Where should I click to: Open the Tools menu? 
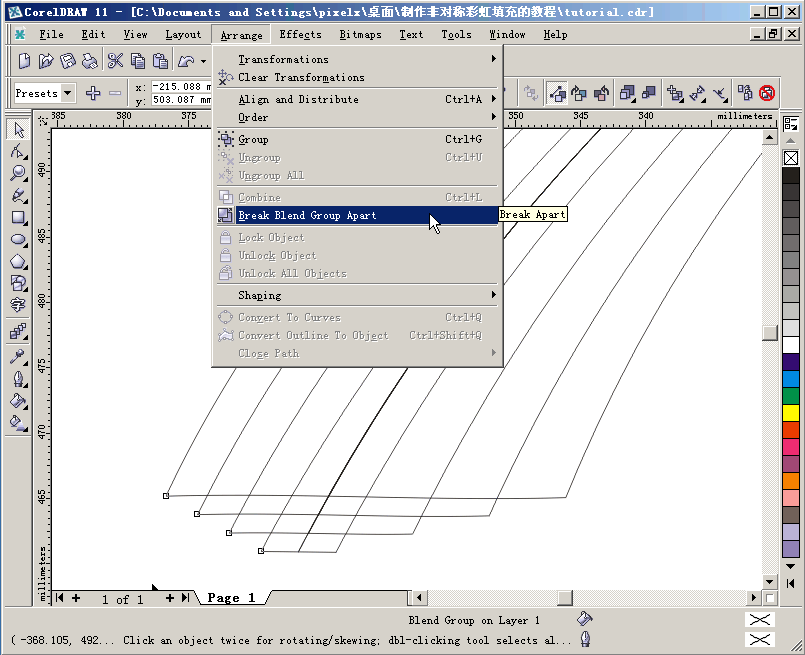click(x=456, y=34)
